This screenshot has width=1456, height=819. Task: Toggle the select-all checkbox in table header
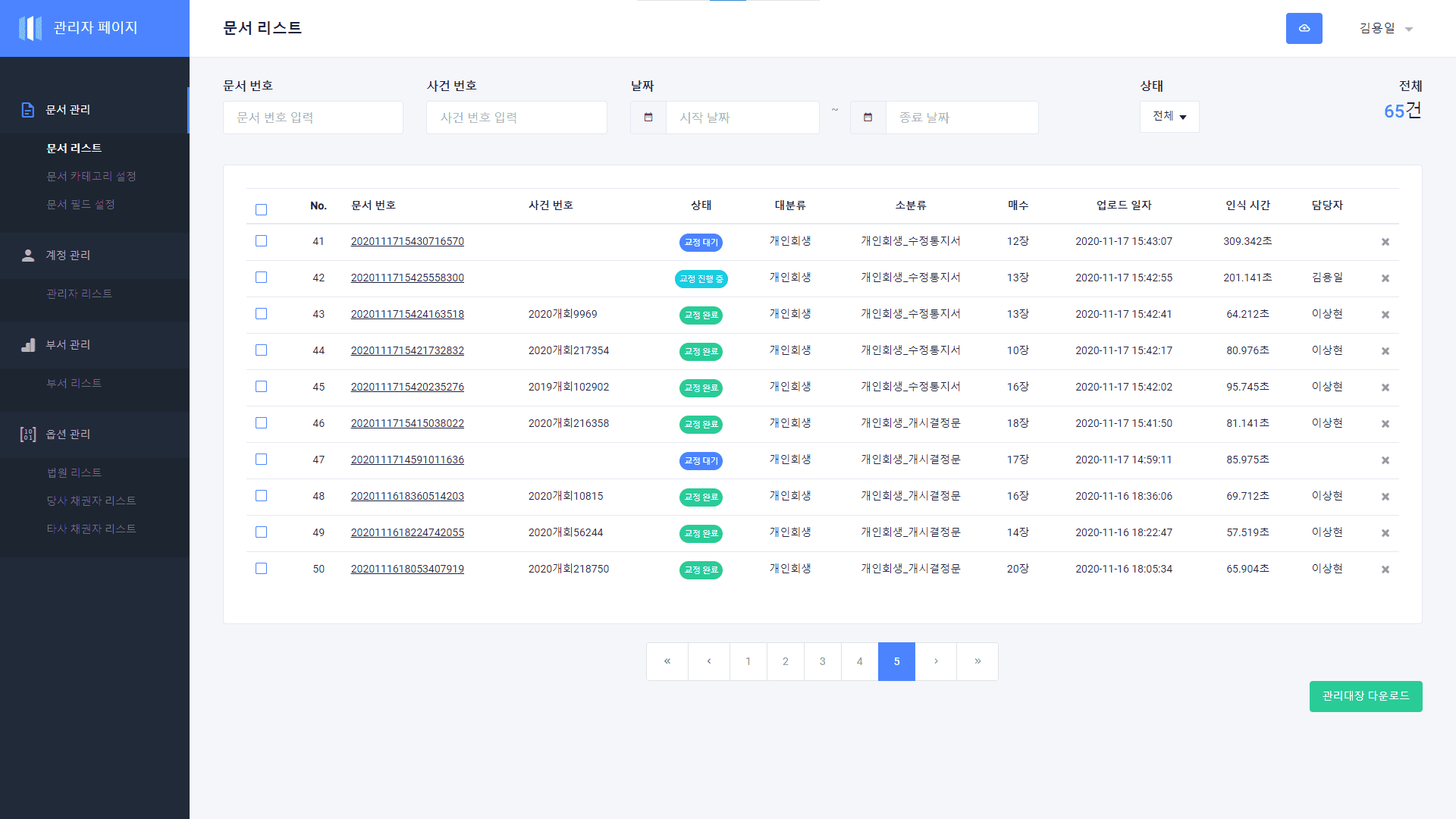click(x=262, y=209)
